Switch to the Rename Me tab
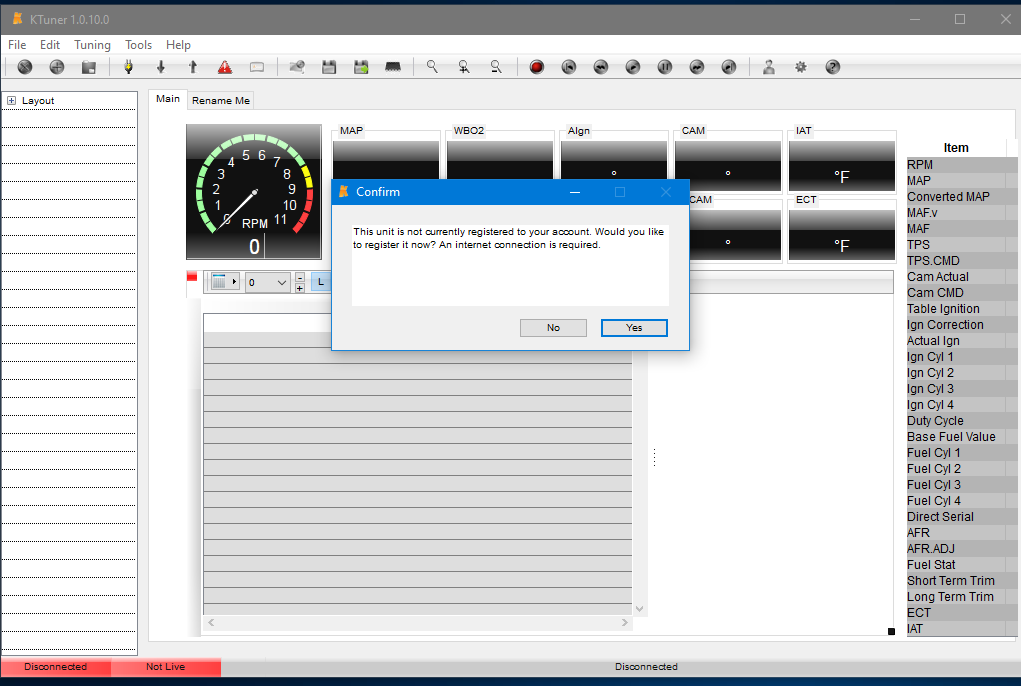The image size is (1021, 686). point(221,100)
